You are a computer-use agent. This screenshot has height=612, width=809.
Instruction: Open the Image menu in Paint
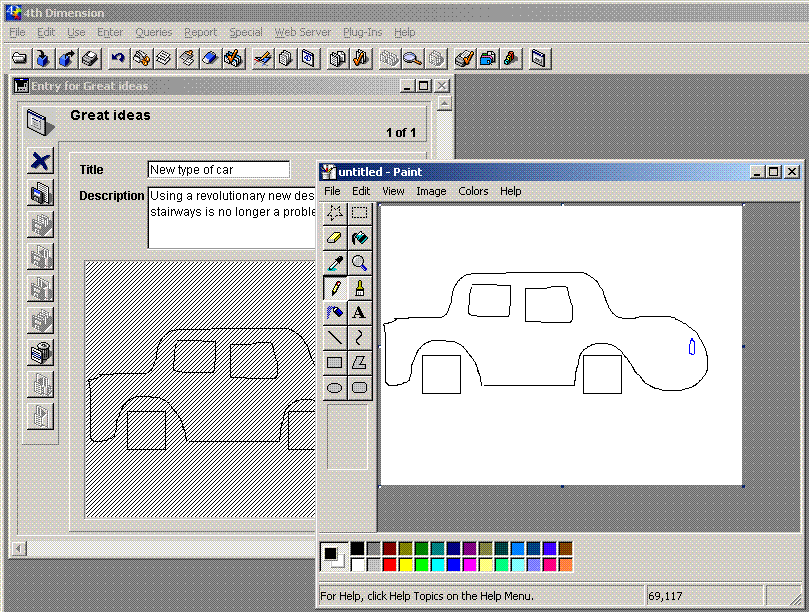(x=431, y=191)
